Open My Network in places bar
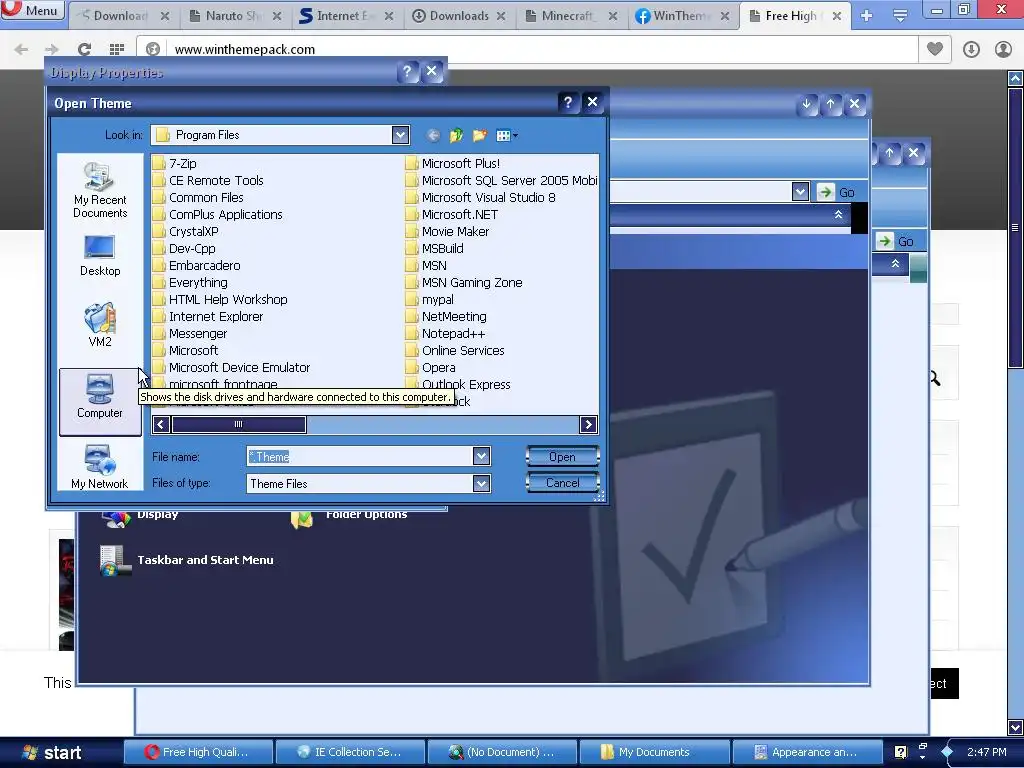This screenshot has height=768, width=1024. pyautogui.click(x=99, y=466)
